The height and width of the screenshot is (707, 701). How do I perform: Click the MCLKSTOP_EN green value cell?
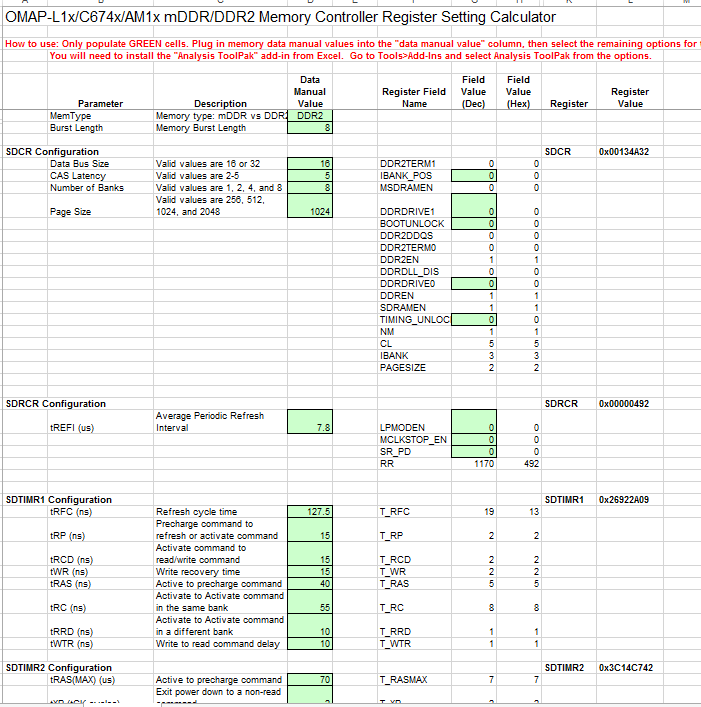coord(474,440)
